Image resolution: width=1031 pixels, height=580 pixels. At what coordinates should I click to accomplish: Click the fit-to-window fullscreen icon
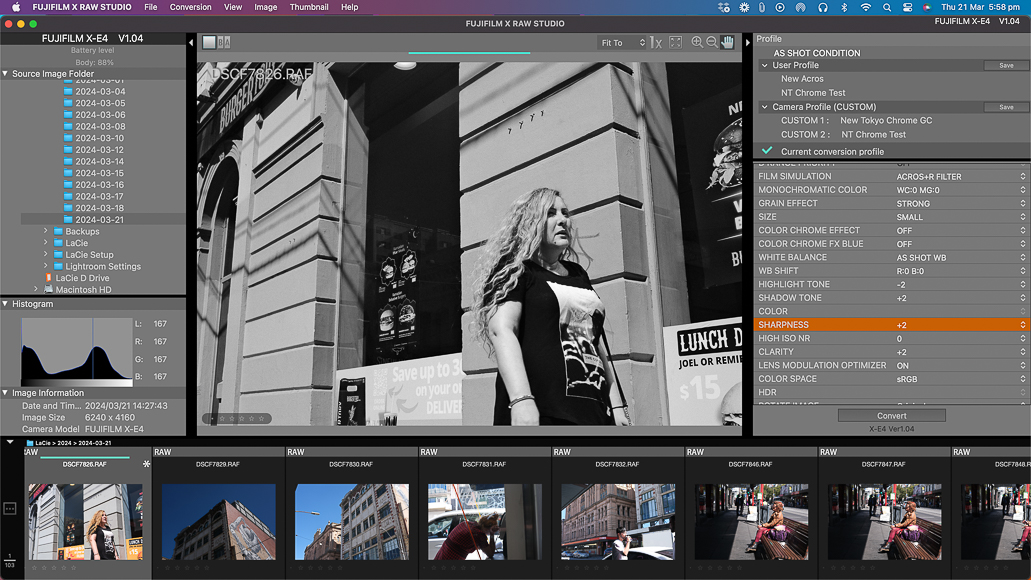pos(675,42)
